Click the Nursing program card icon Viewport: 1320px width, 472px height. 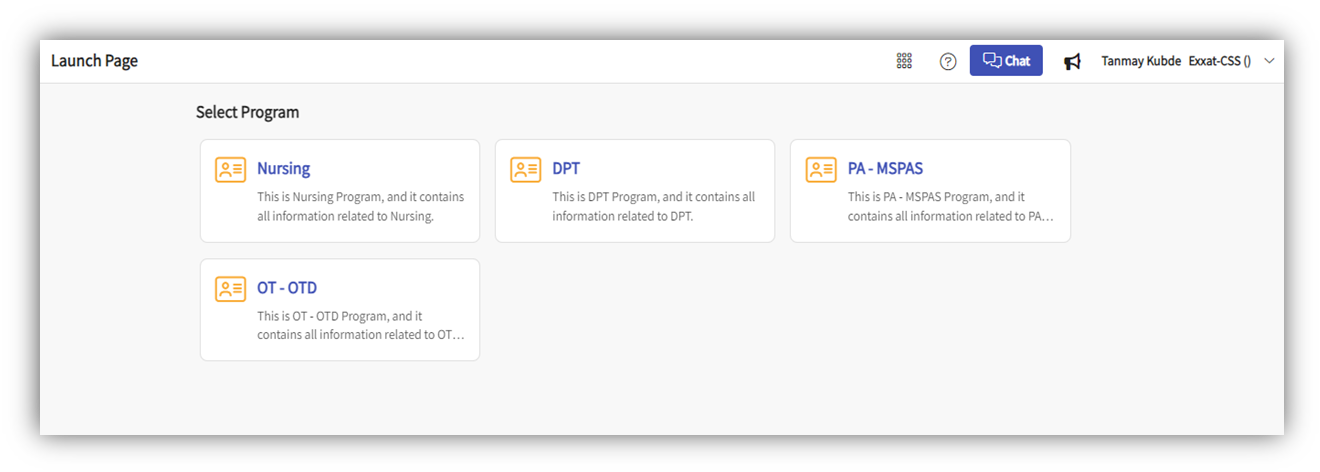[x=230, y=169]
